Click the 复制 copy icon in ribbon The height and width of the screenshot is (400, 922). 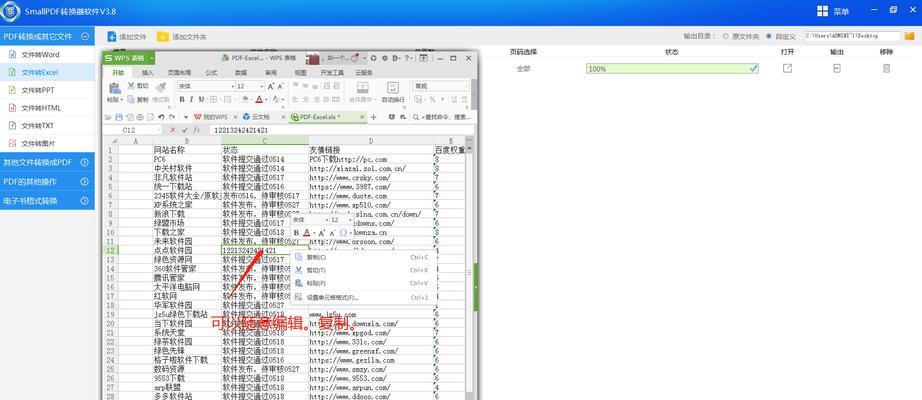point(131,99)
